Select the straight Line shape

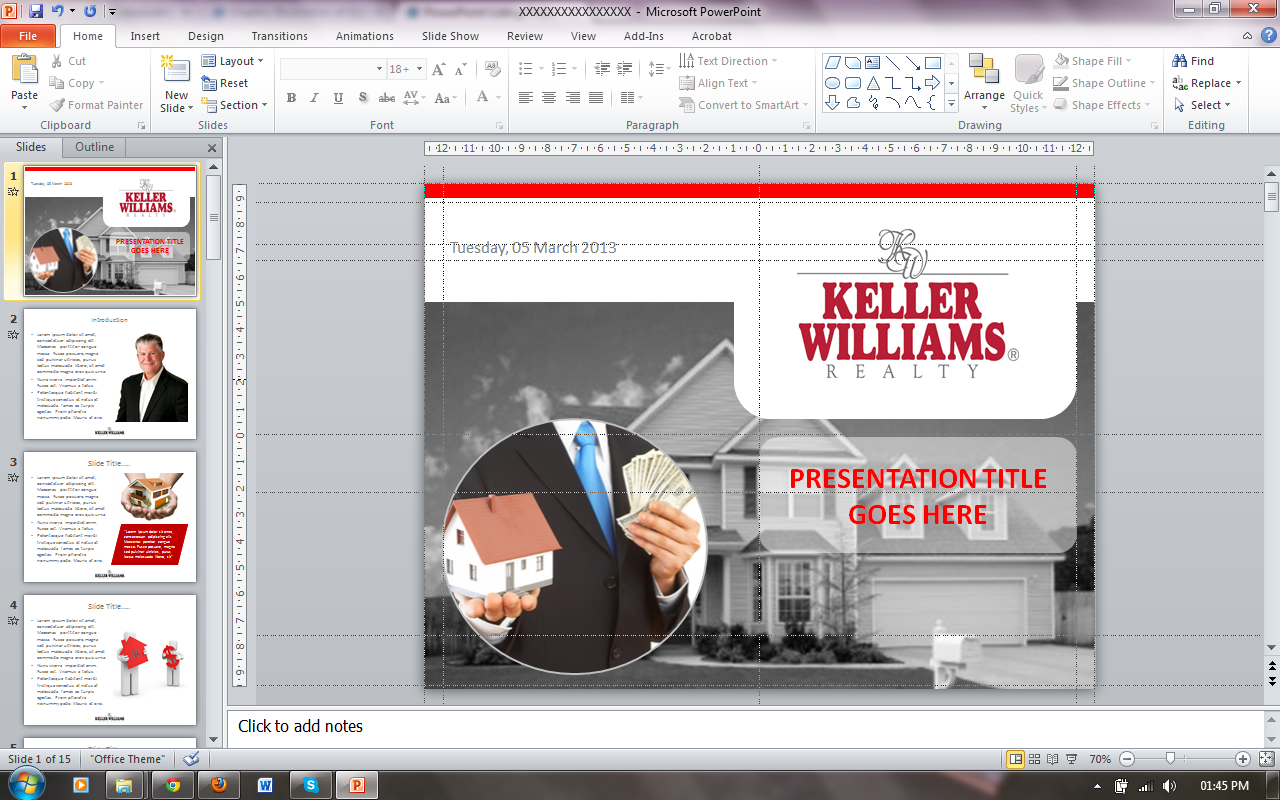(893, 63)
